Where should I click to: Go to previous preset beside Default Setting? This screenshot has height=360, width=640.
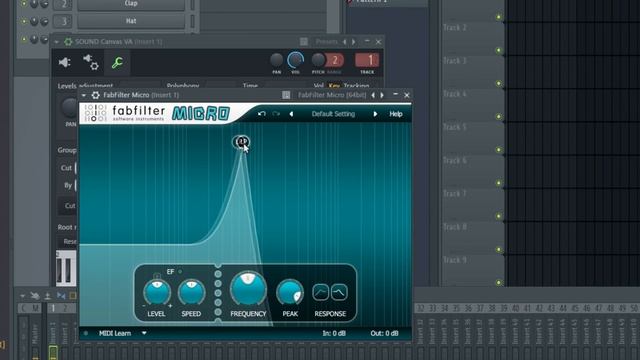click(291, 114)
